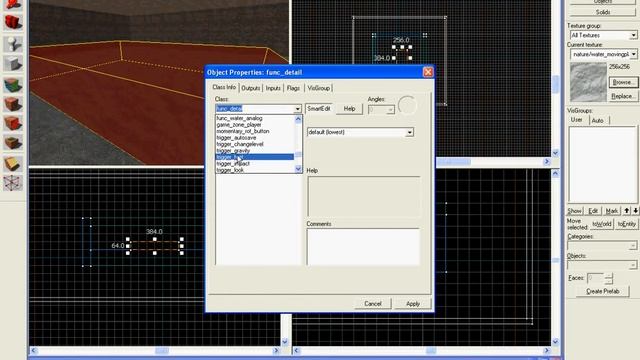Click bottom-right viewport scroll-down arrow

(x=555, y=342)
